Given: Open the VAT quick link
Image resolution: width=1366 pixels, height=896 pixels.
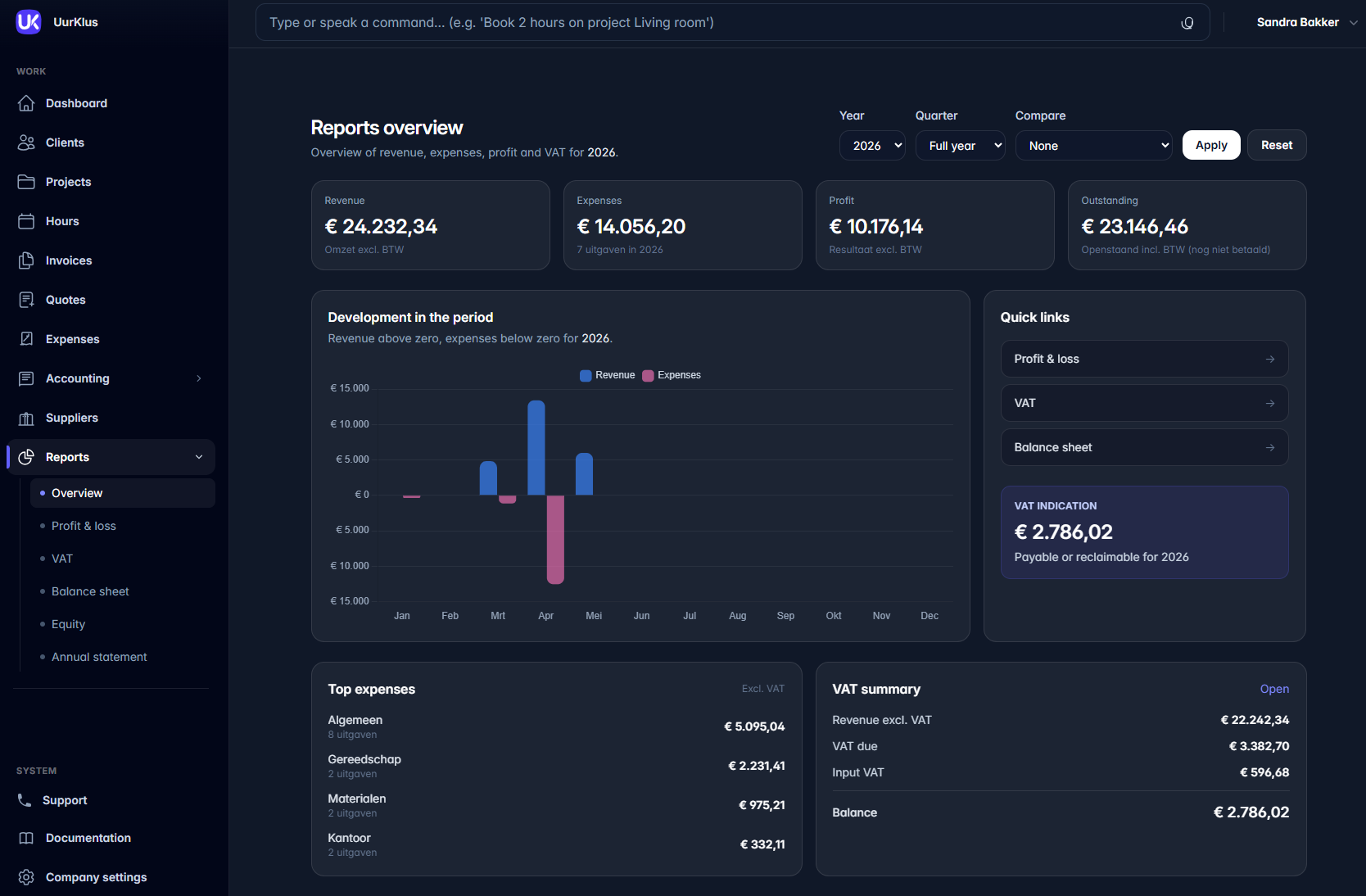Looking at the screenshot, I should point(1144,403).
